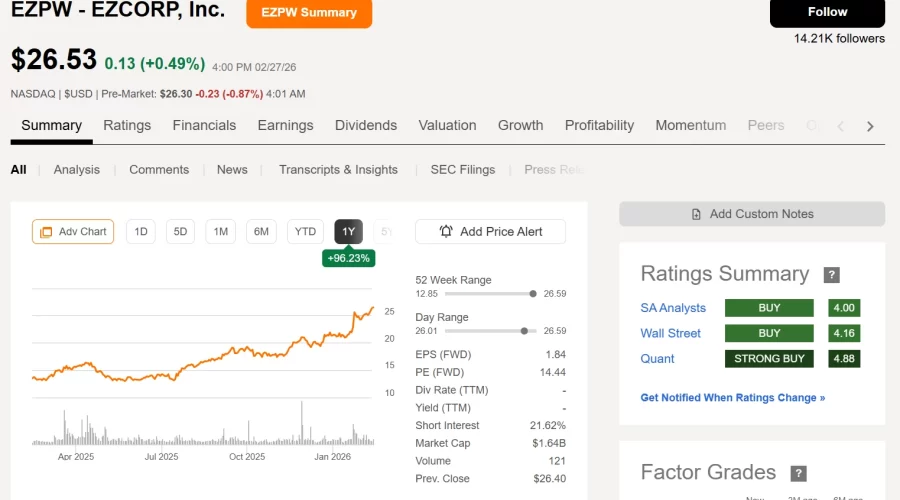Open the EZPW Summary button
This screenshot has width=900, height=500.
(309, 13)
